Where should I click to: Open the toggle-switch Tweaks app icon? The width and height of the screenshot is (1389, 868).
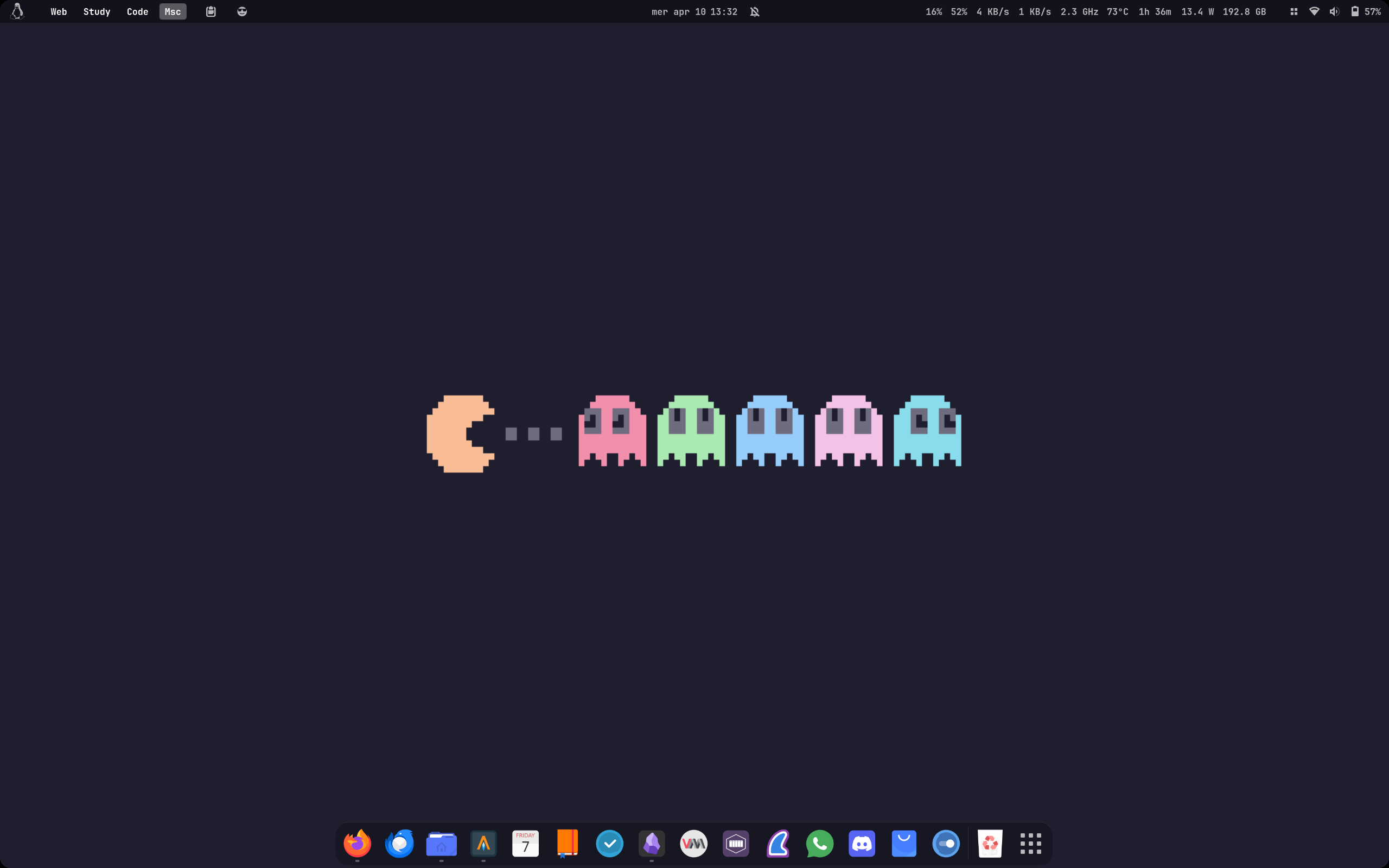tap(946, 843)
